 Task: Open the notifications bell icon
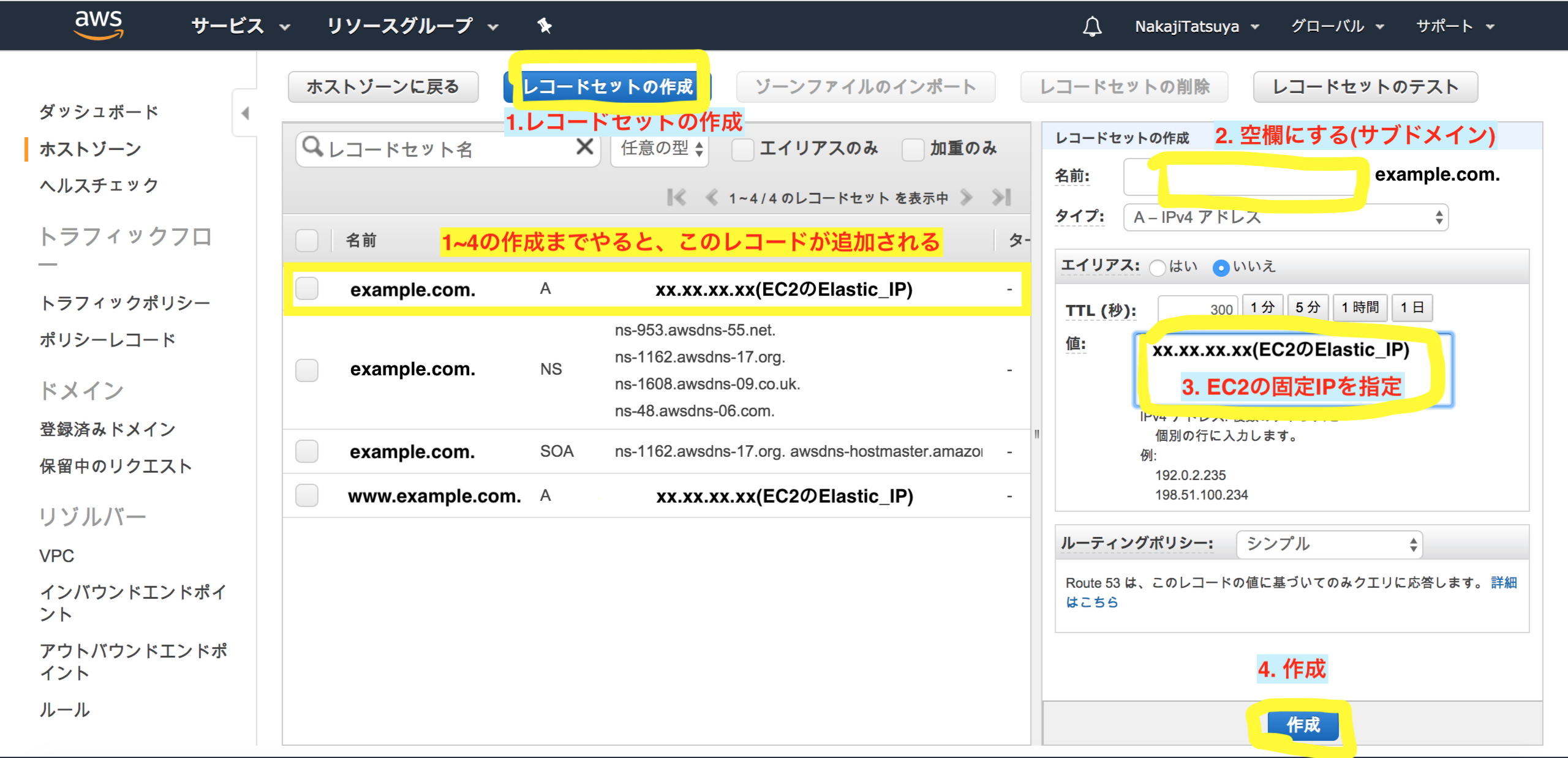click(x=1092, y=26)
